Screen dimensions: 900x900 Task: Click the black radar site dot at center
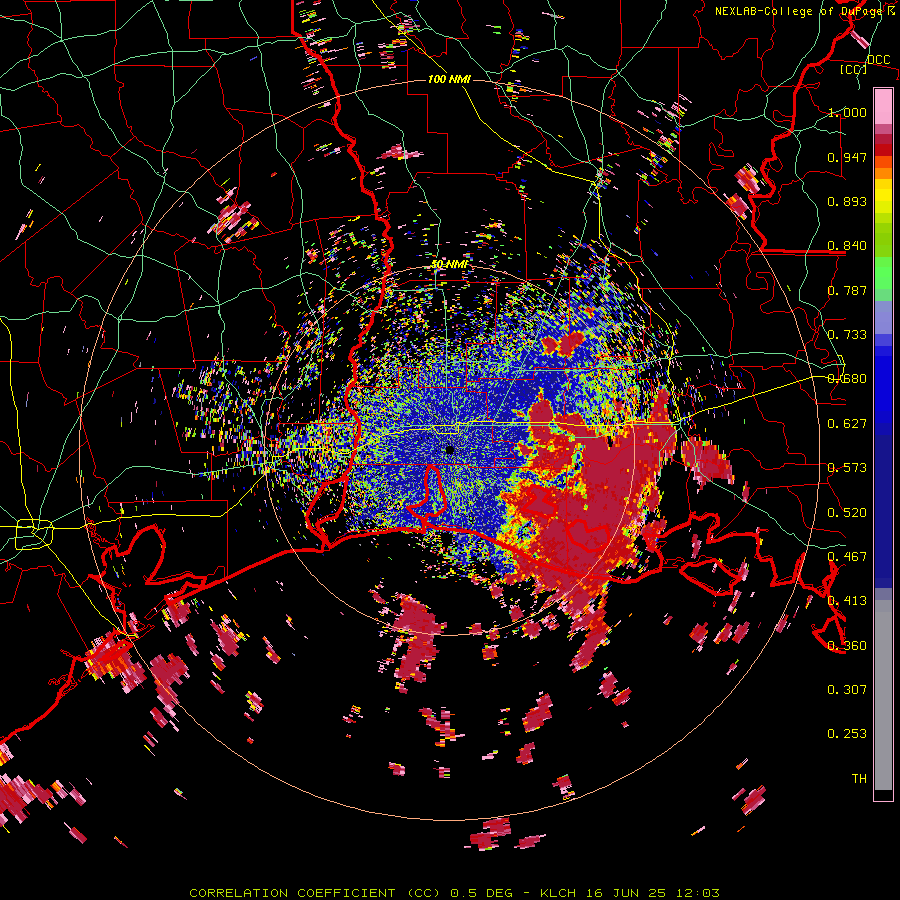point(450,450)
